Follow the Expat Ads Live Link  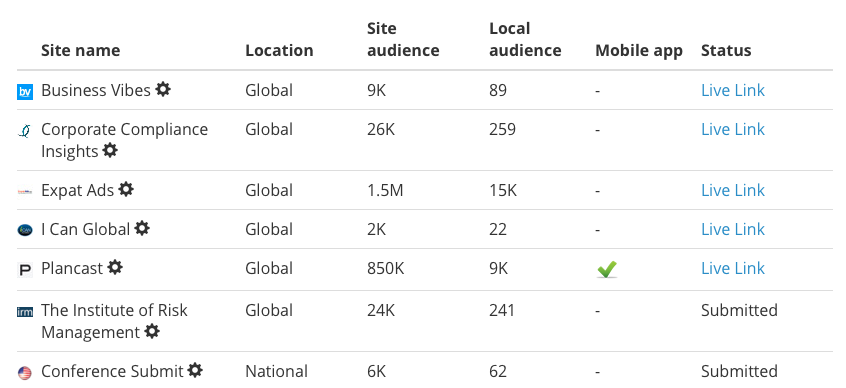click(x=733, y=190)
